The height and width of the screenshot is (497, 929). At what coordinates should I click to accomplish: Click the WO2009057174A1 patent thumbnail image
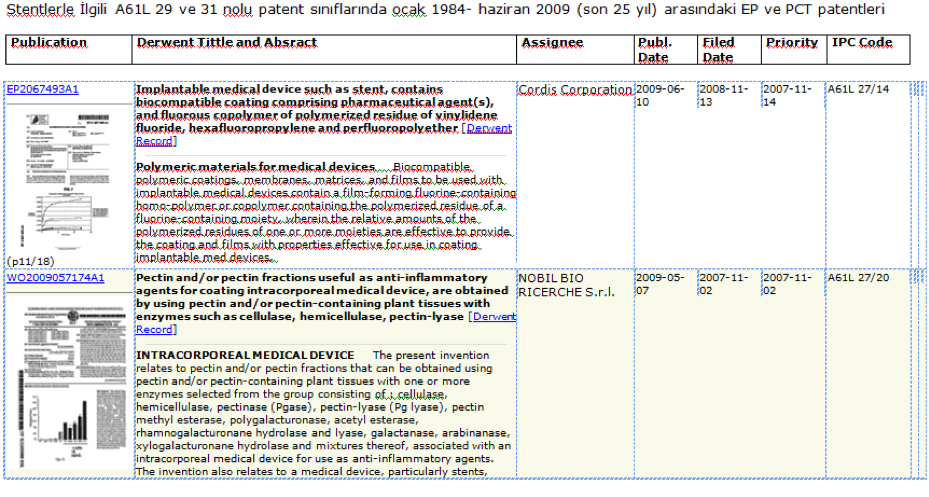click(67, 385)
